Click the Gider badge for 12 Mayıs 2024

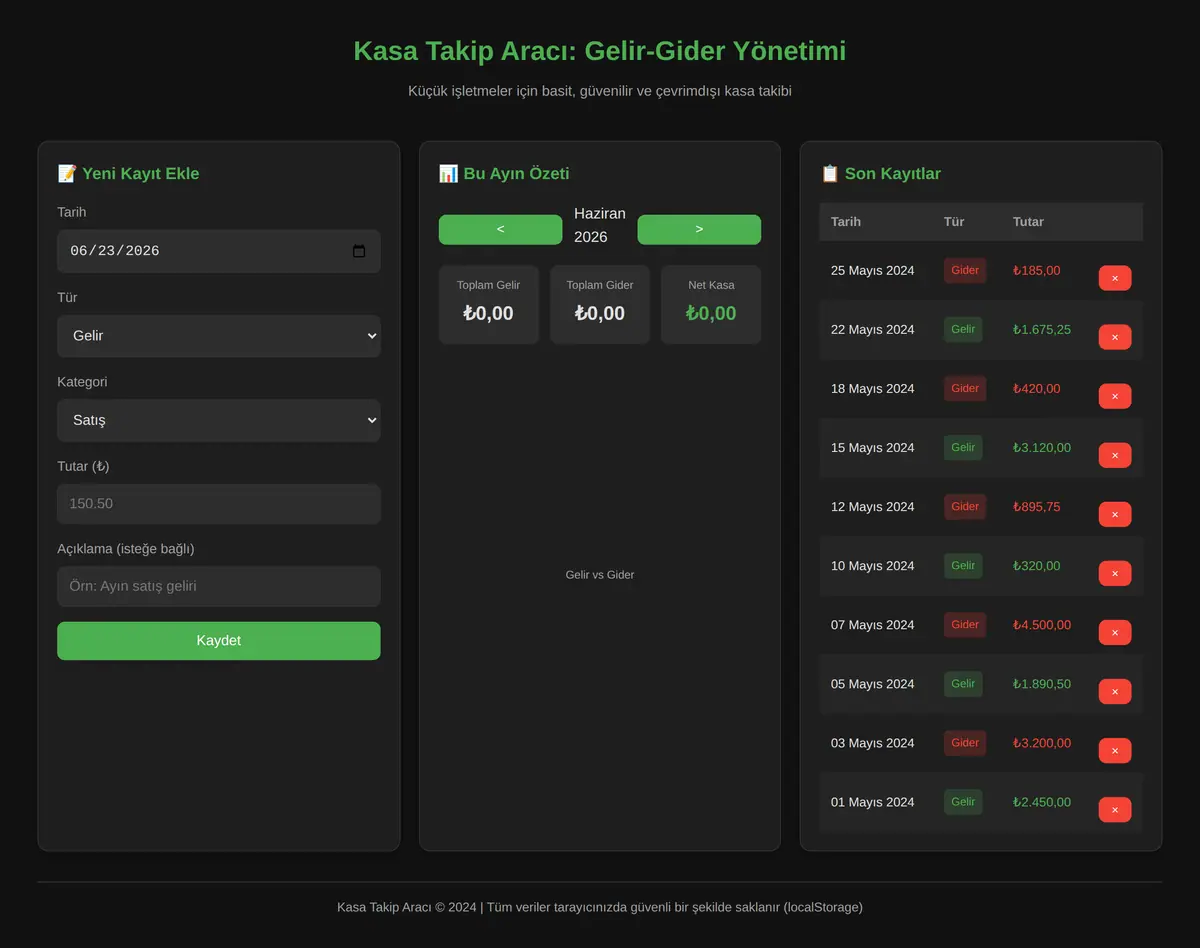click(965, 506)
